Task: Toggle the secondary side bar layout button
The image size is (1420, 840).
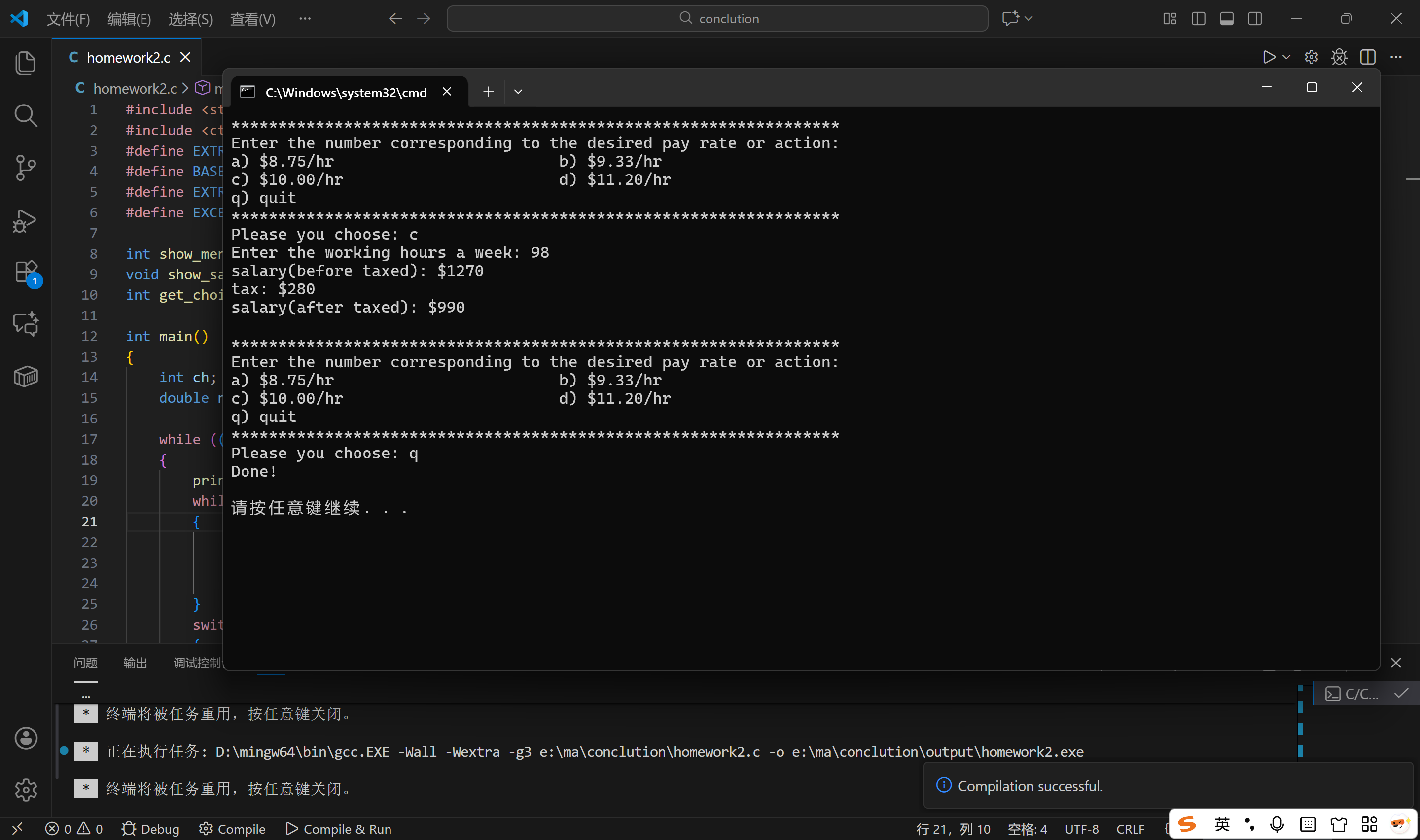Action: [x=1255, y=19]
